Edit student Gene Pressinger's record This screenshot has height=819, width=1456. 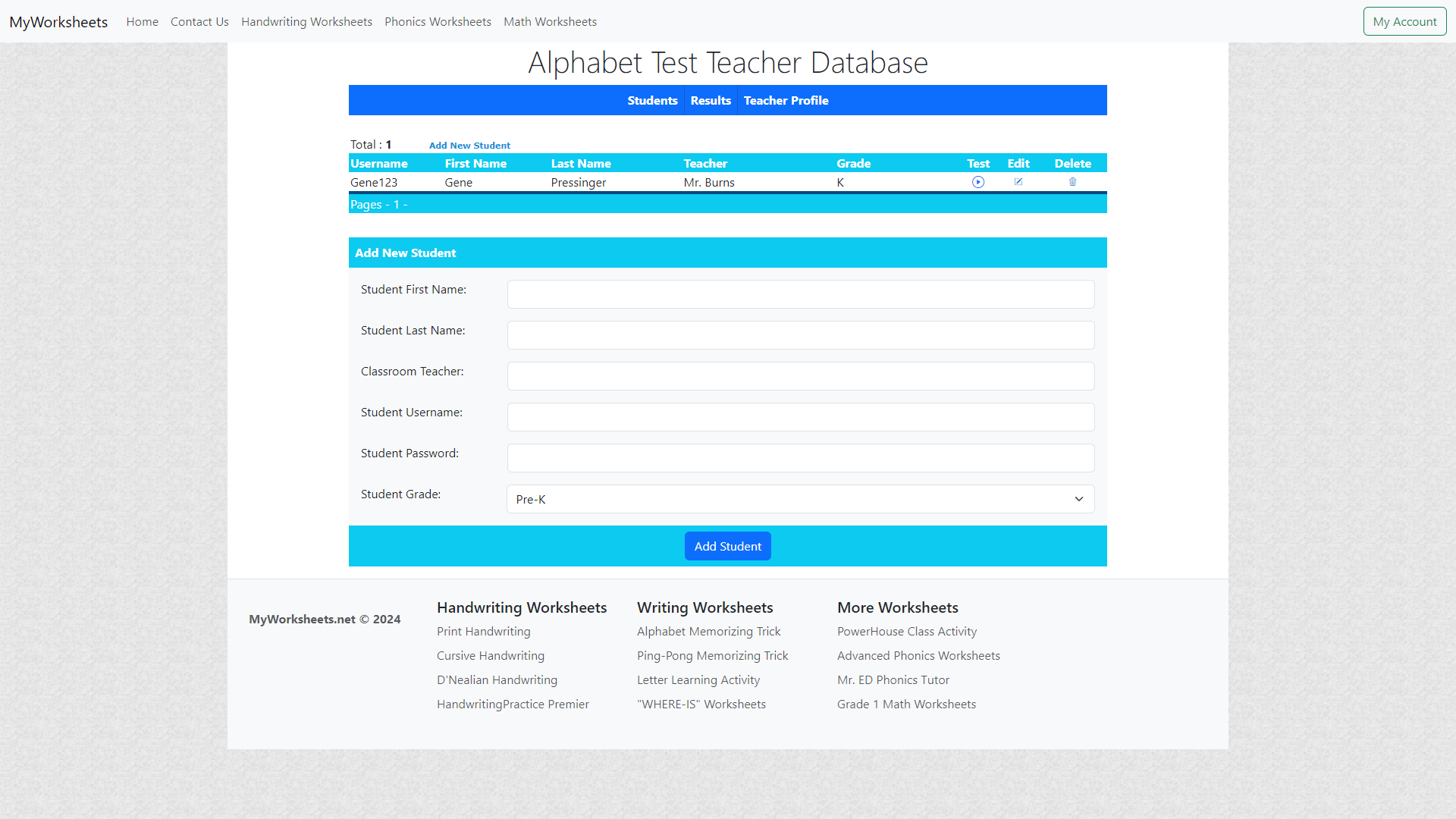pyautogui.click(x=1018, y=182)
